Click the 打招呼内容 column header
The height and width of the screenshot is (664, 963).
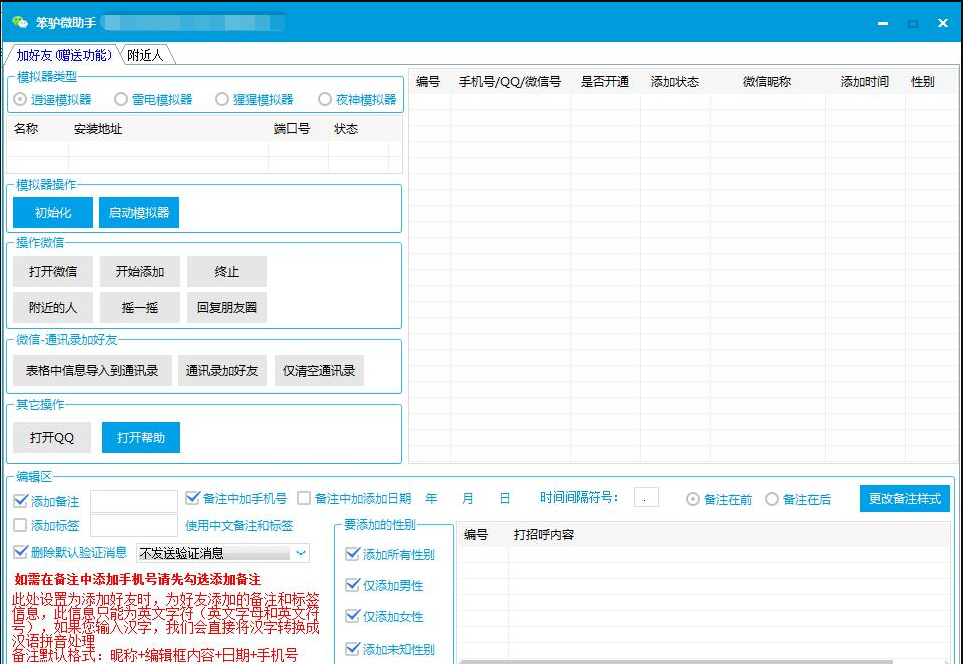pos(544,534)
